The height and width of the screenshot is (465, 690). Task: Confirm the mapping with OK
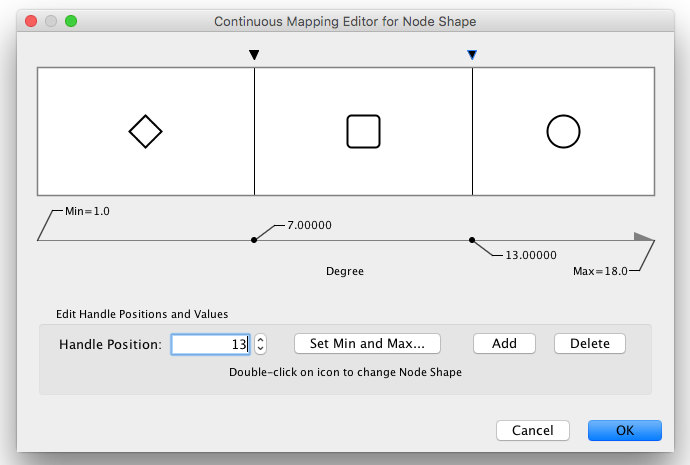point(624,430)
